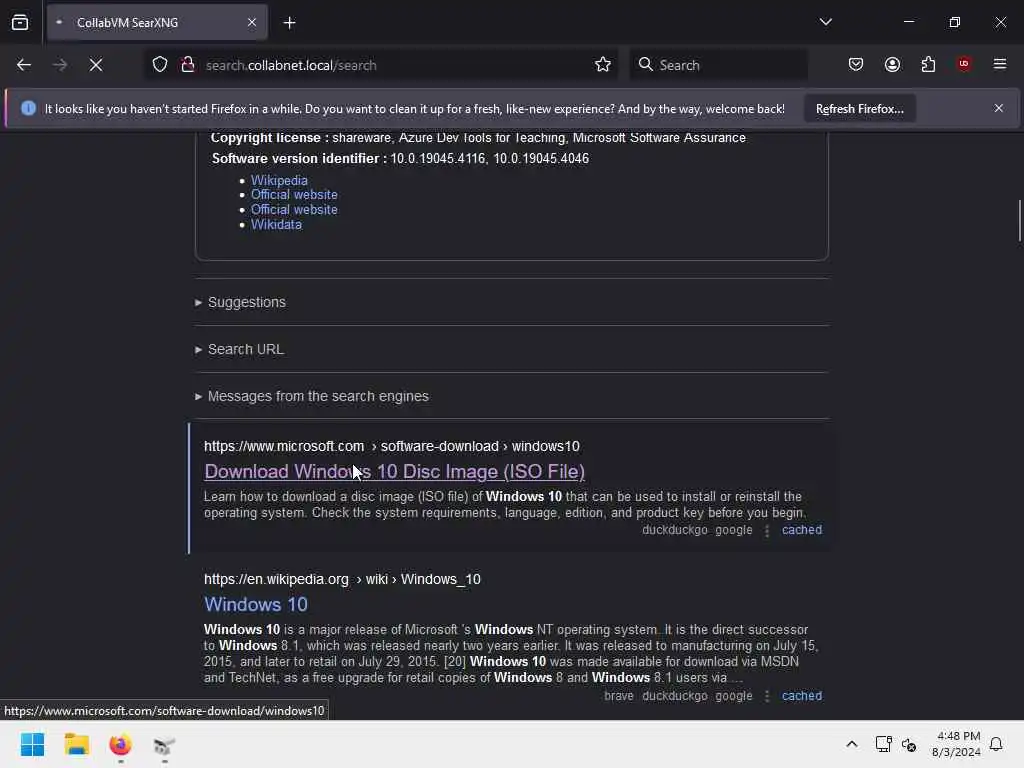Click the microsoft.com result URL text
1024x768 pixels.
pos(391,446)
